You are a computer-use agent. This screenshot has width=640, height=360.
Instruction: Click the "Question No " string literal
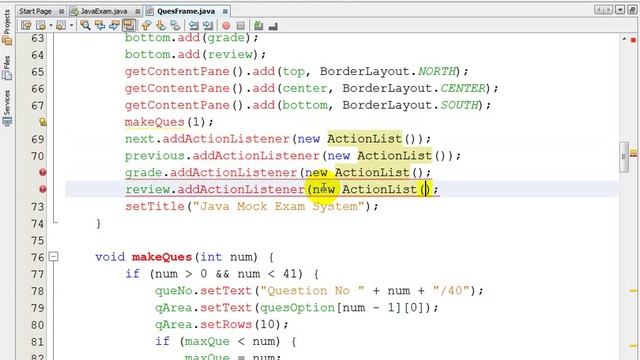[x=313, y=291]
